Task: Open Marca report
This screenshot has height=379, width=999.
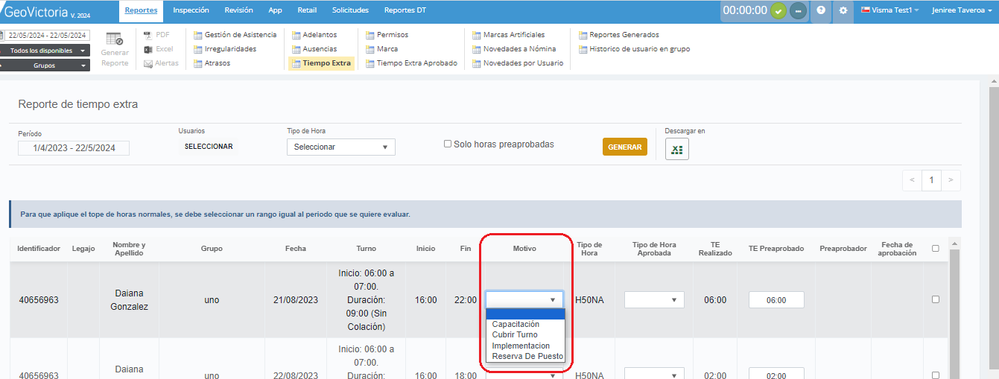Action: [382, 49]
